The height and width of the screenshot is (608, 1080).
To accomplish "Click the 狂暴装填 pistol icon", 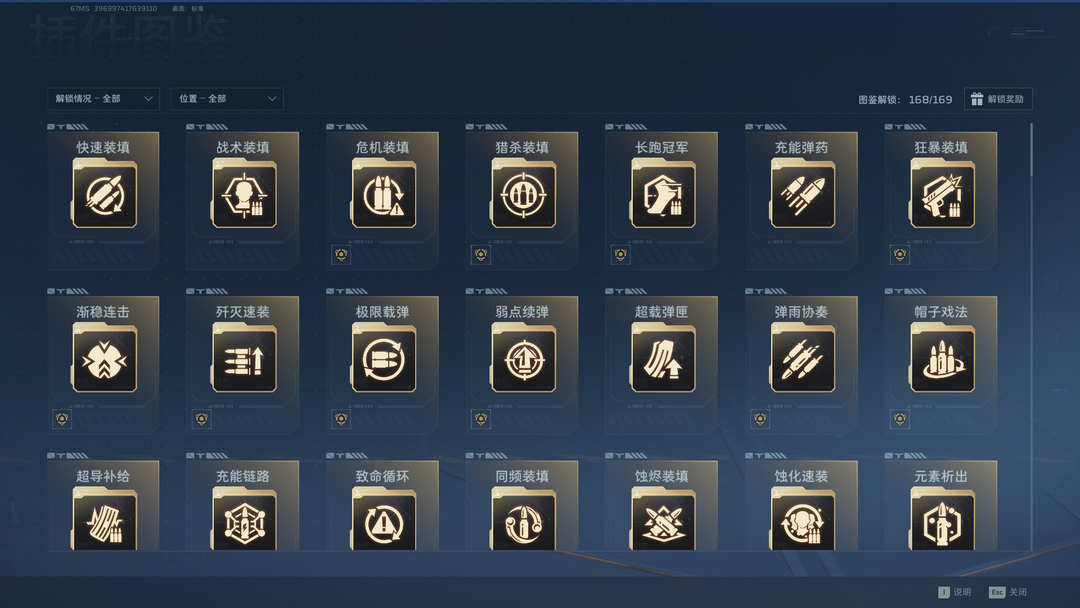I will (942, 195).
